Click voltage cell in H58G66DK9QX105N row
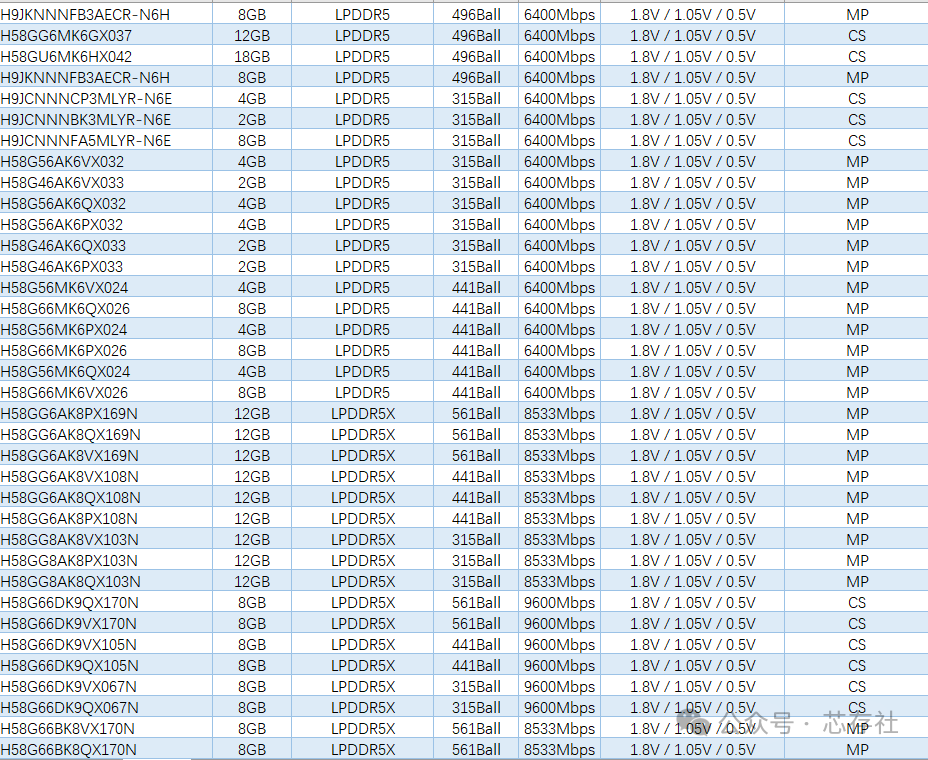This screenshot has height=760, width=928. (693, 666)
